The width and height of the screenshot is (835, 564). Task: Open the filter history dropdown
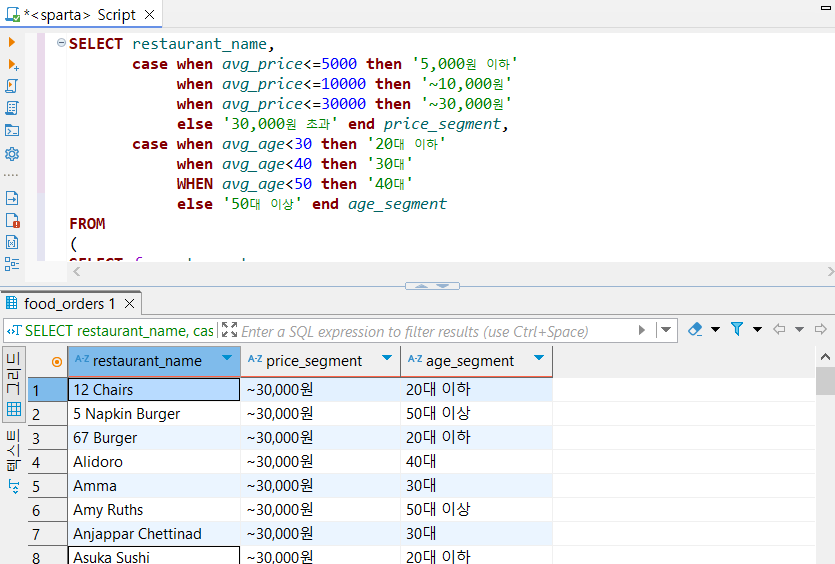[x=666, y=330]
